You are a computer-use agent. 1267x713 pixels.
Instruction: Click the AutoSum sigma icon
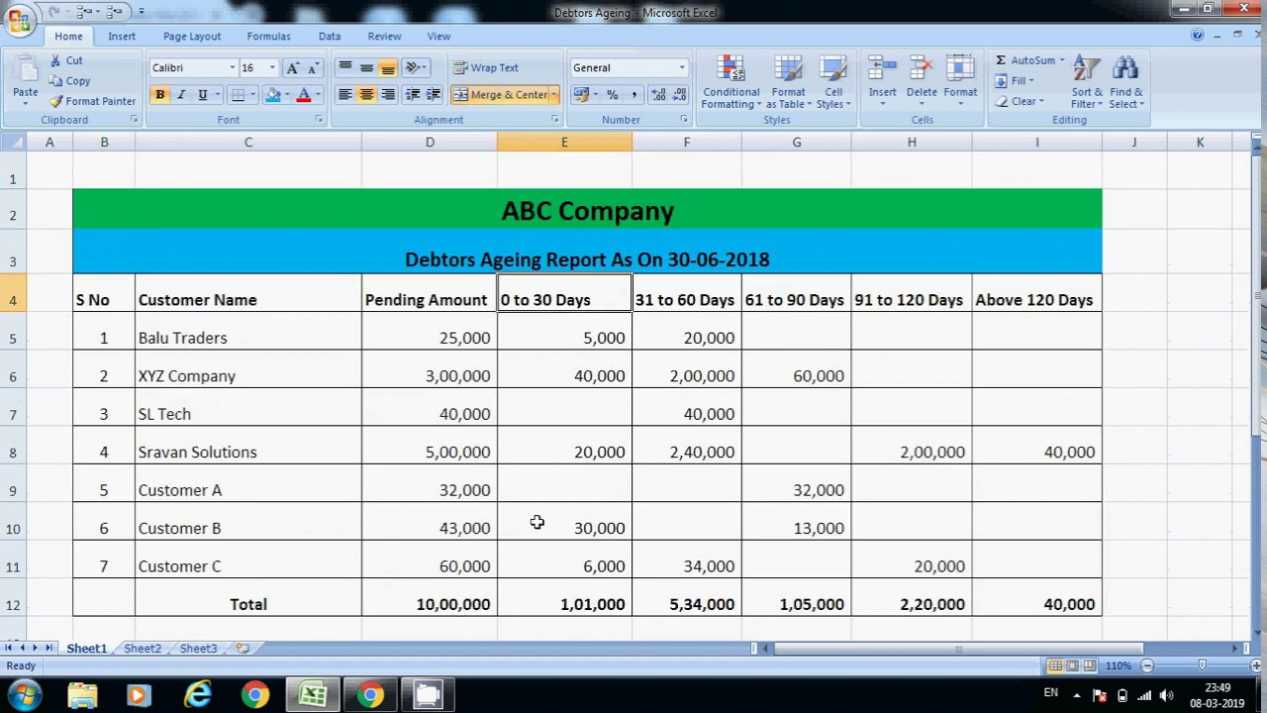pos(1001,61)
